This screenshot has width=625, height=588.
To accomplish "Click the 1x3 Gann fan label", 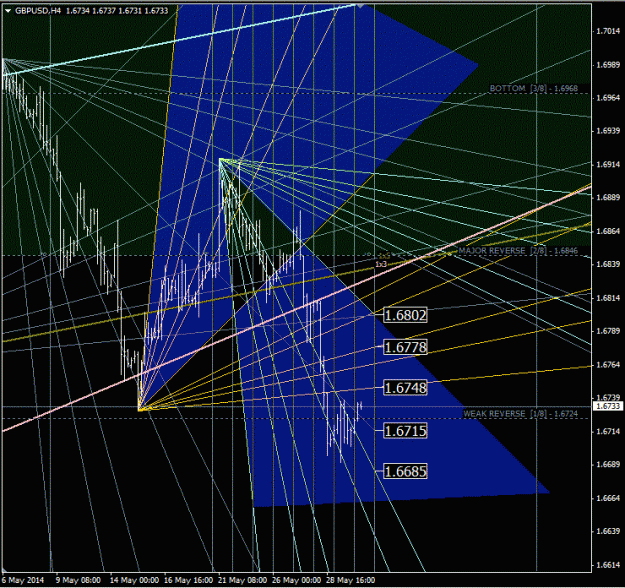I will [x=381, y=264].
